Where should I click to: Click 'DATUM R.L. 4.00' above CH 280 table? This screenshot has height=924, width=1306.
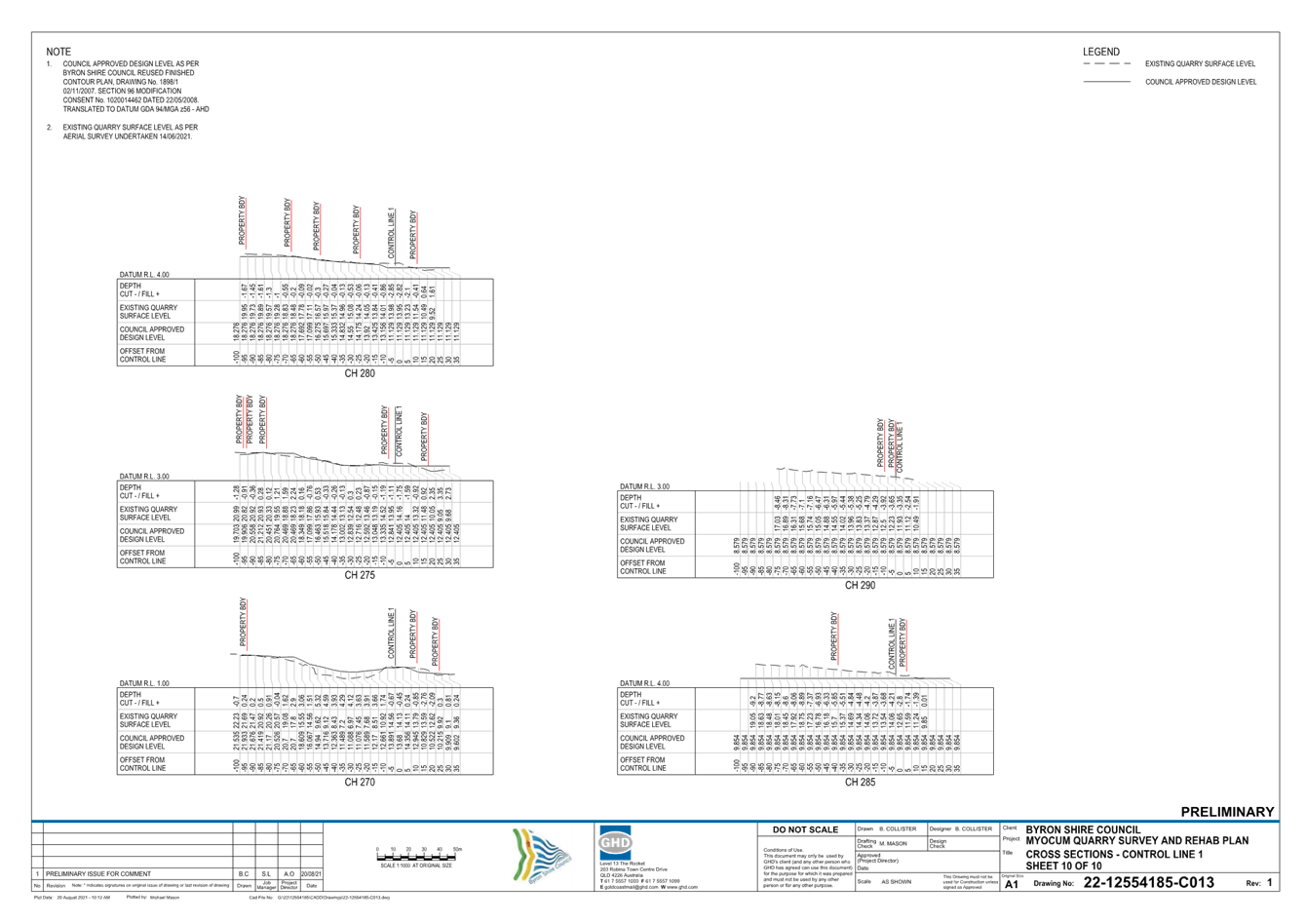144,275
